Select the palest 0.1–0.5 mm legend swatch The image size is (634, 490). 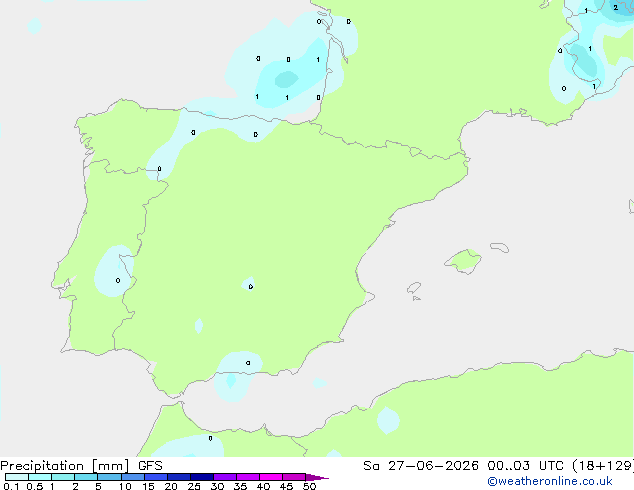tap(17, 477)
